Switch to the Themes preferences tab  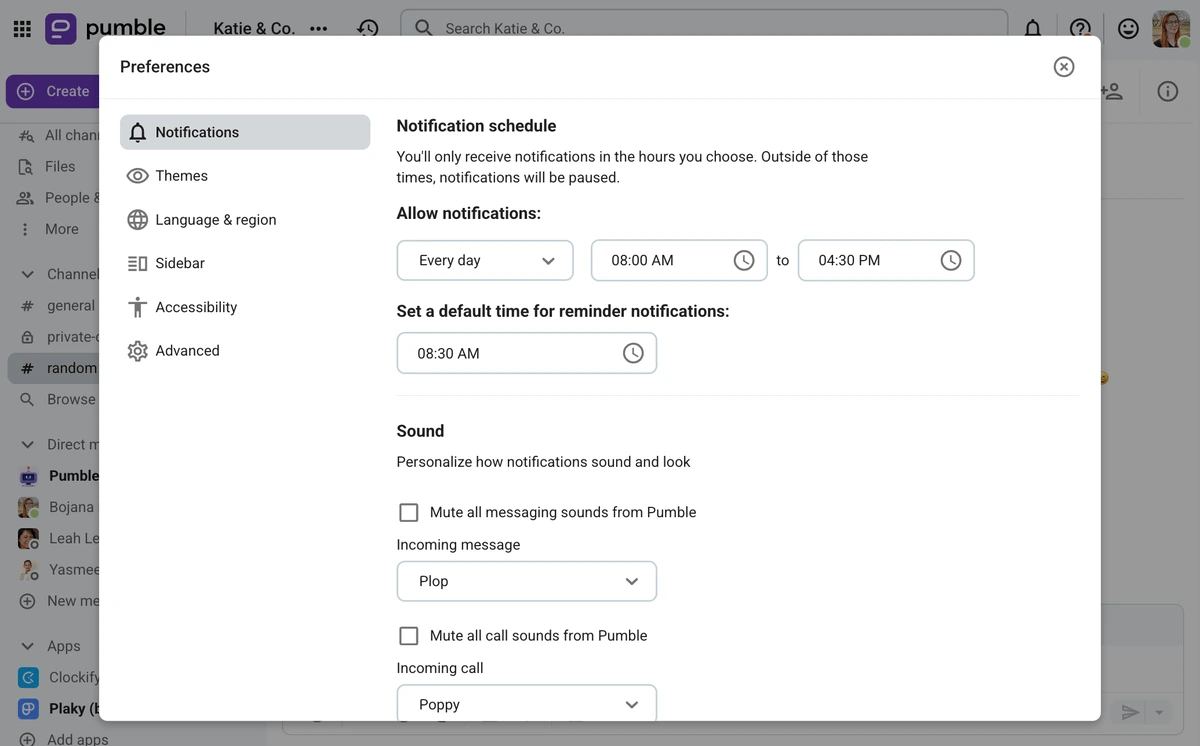pos(181,175)
